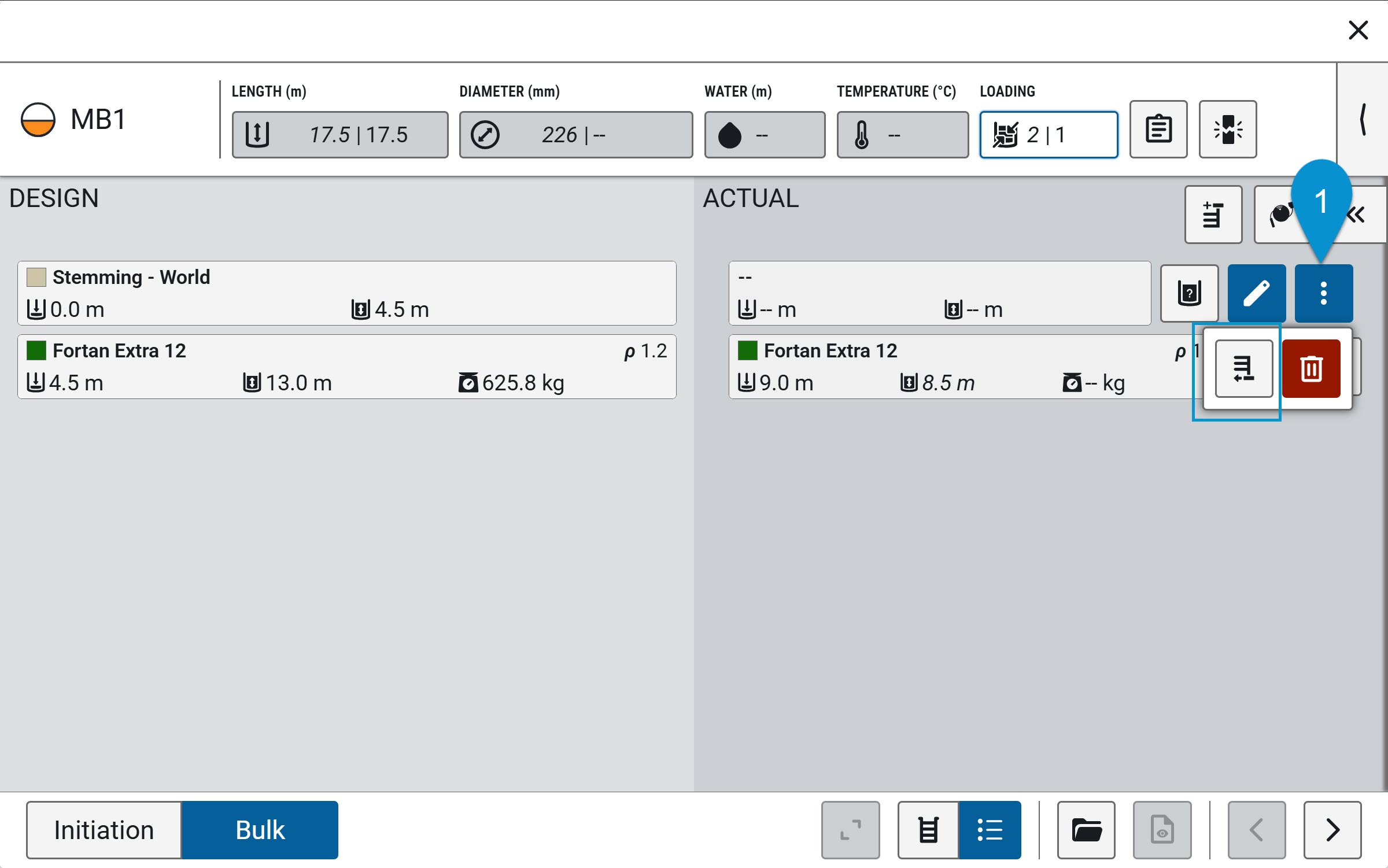The height and width of the screenshot is (868, 1388).
Task: Go to next hole with right arrow
Action: coord(1332,830)
